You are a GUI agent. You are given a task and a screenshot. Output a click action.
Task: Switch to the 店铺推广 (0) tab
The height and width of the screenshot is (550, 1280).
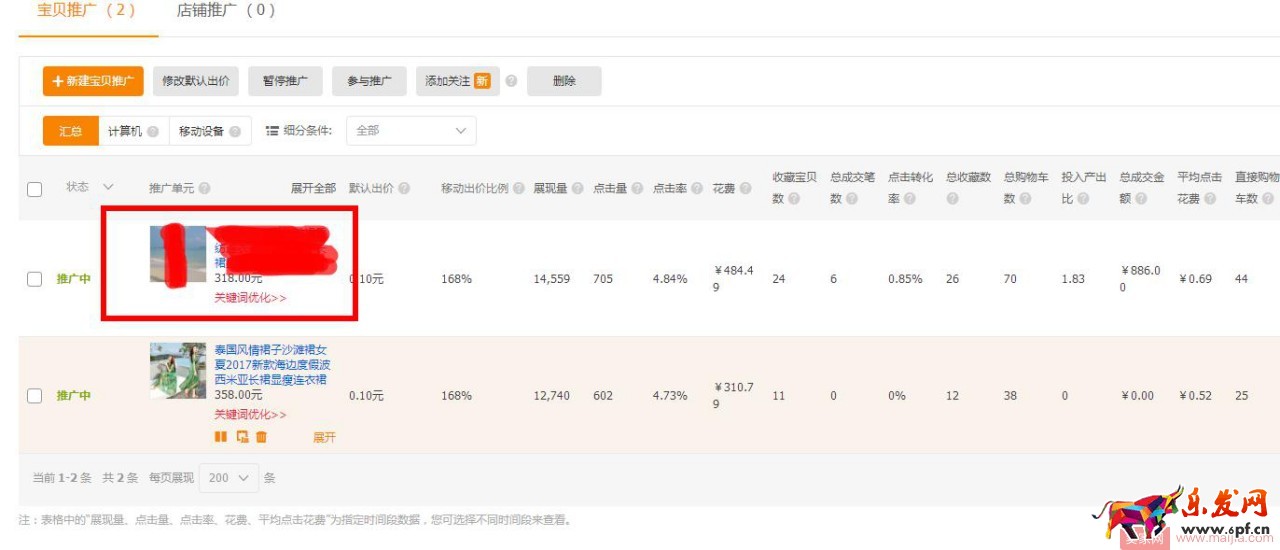(225, 10)
